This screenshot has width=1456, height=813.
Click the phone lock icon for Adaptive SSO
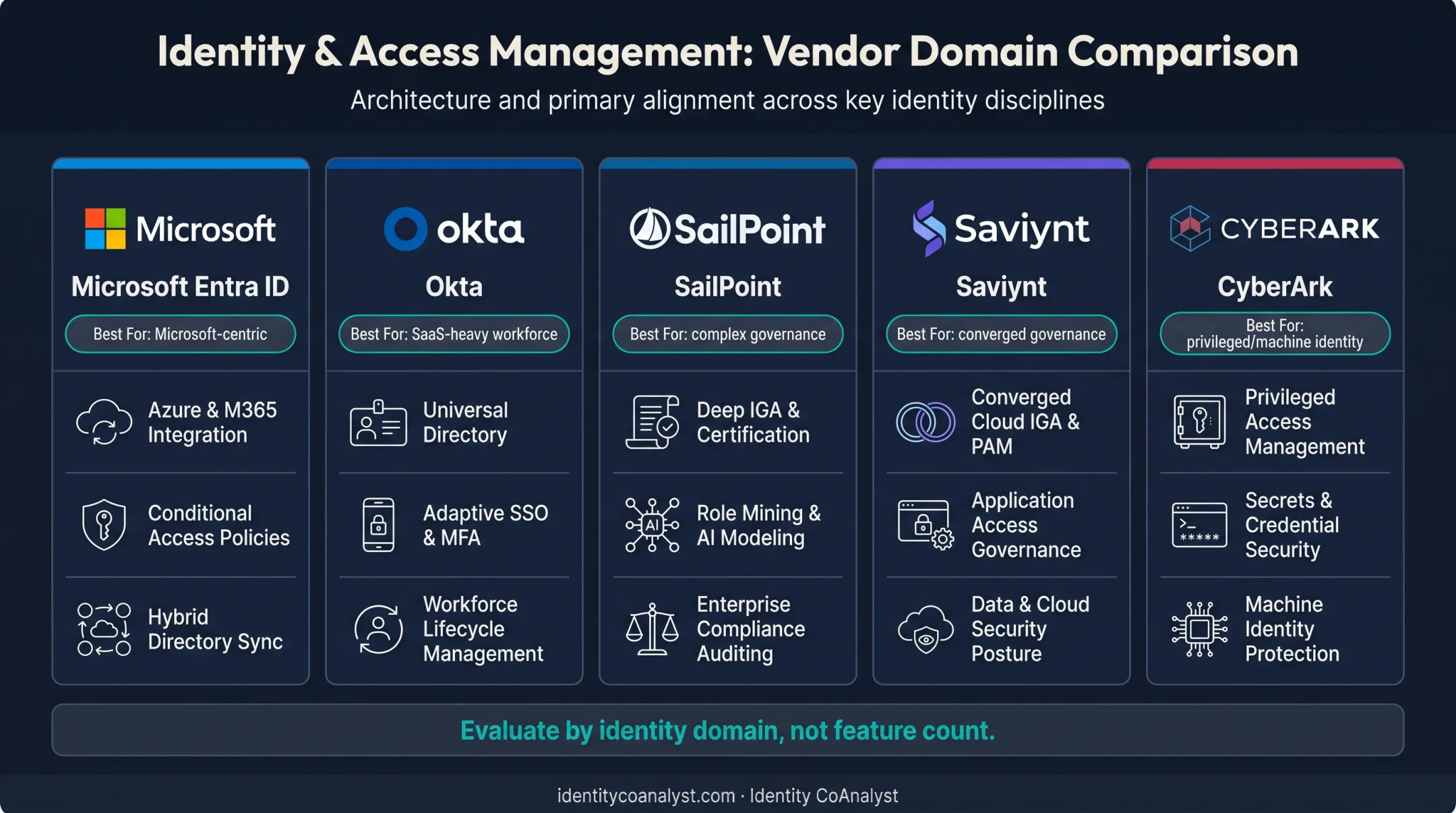[x=378, y=525]
